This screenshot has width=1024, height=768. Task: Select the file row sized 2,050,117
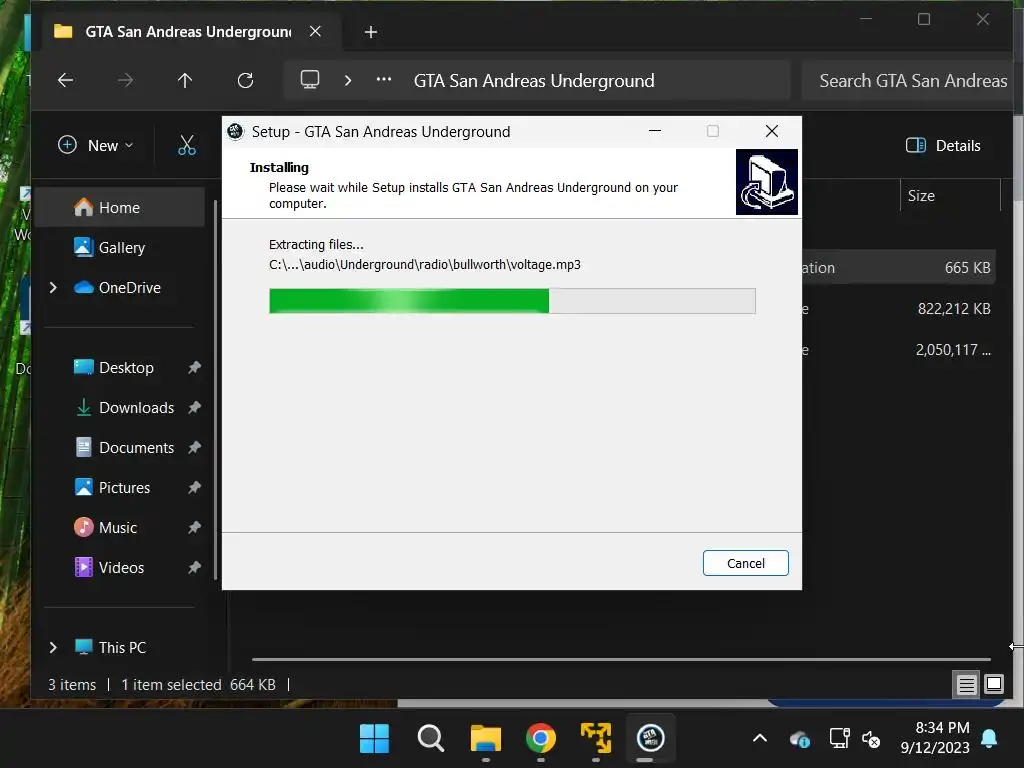pyautogui.click(x=899, y=350)
